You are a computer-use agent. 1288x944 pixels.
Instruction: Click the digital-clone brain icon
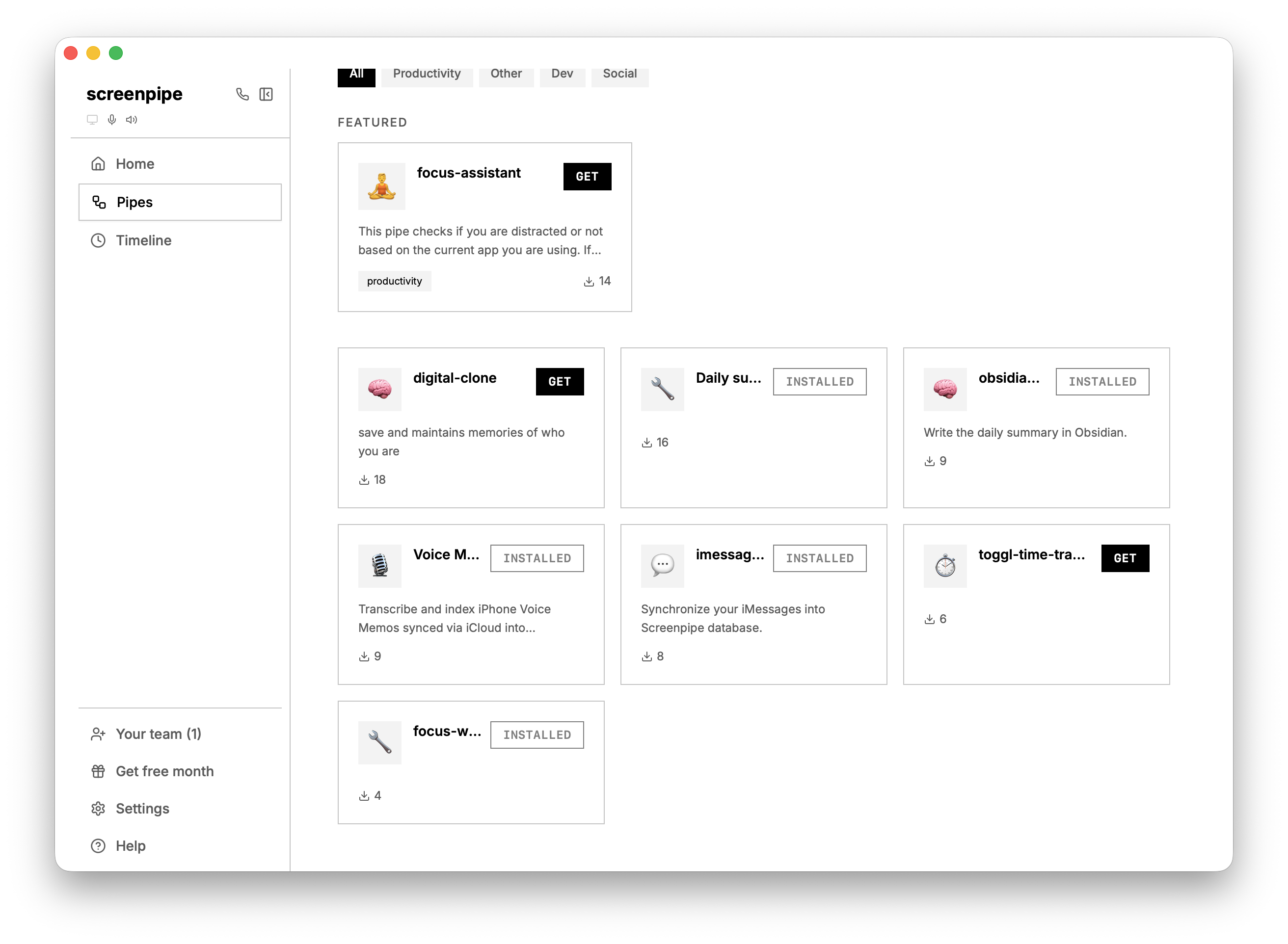pos(379,389)
